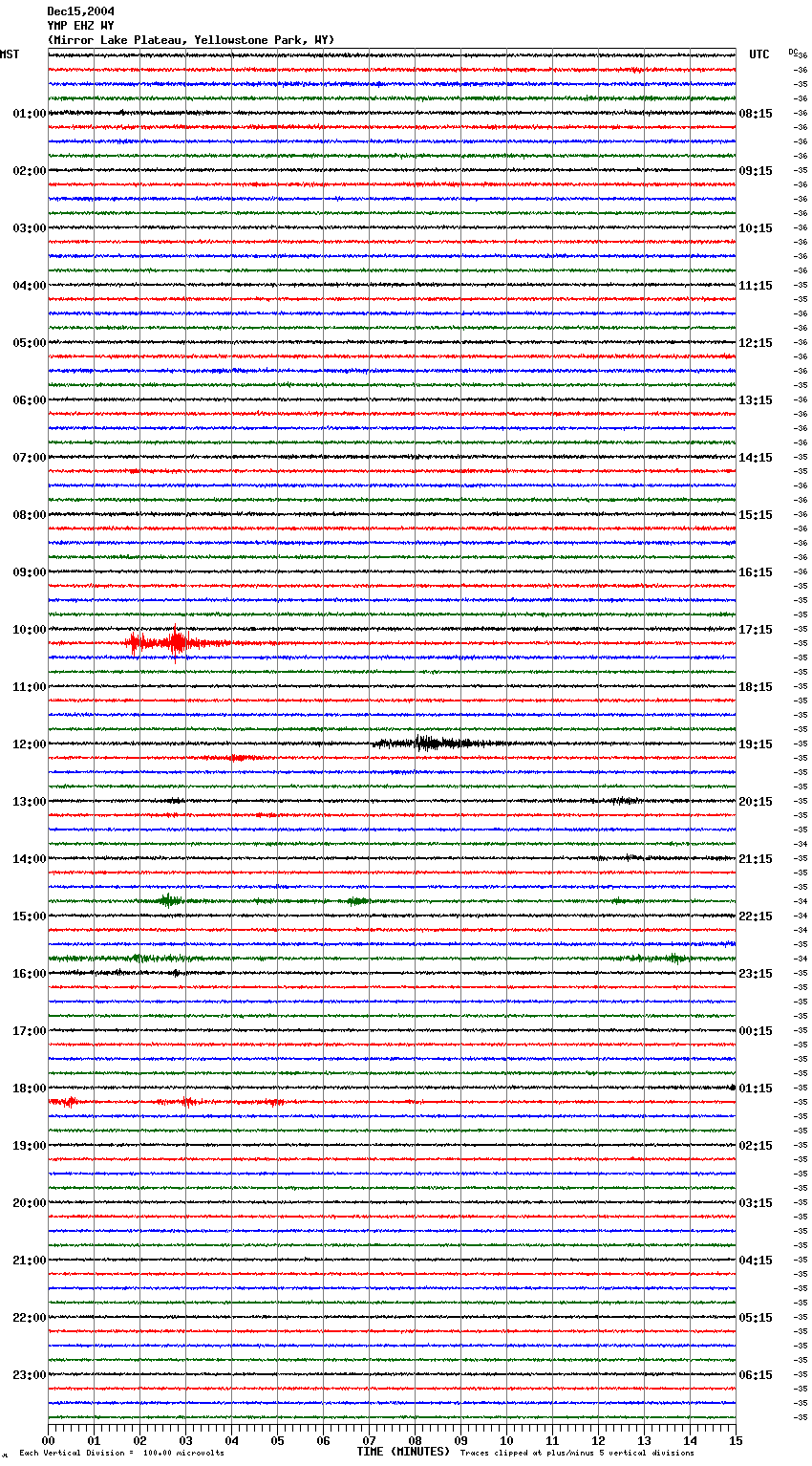The width and height of the screenshot is (812, 1466).
Task: Click the 00 minute tick label on time axis
Action: pos(48,1440)
